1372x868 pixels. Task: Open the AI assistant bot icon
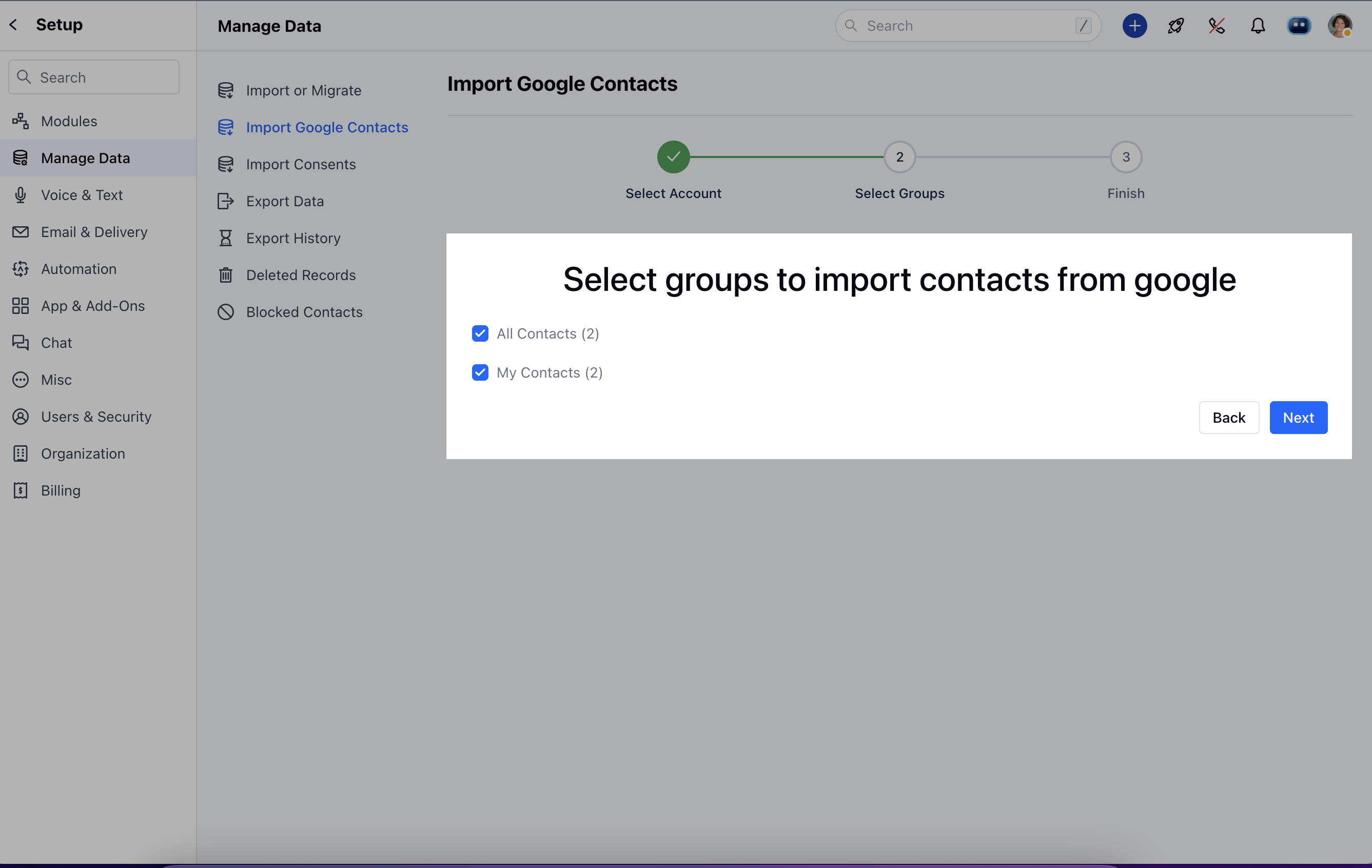tap(1299, 26)
